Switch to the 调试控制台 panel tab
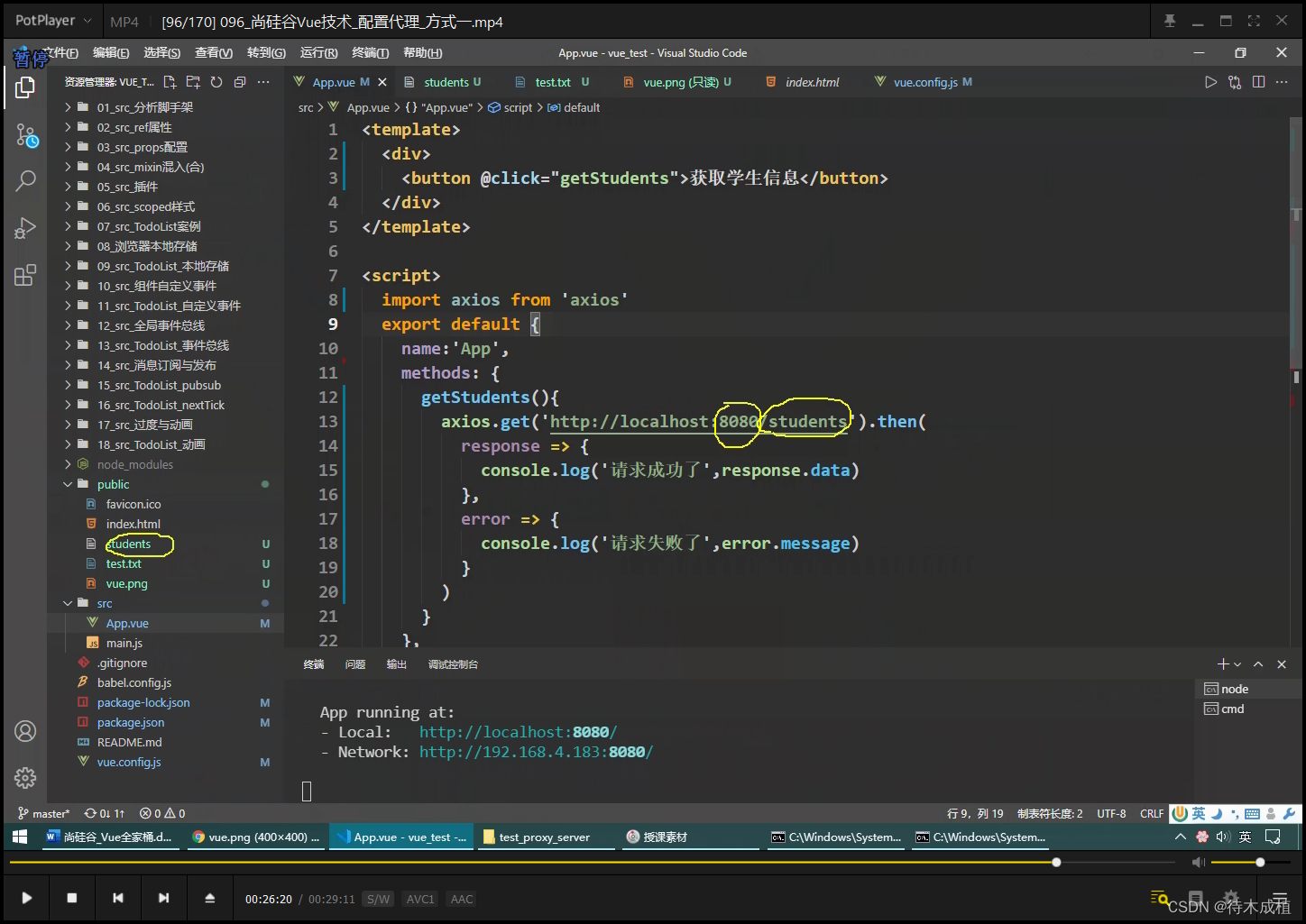This screenshot has width=1306, height=924. (453, 664)
